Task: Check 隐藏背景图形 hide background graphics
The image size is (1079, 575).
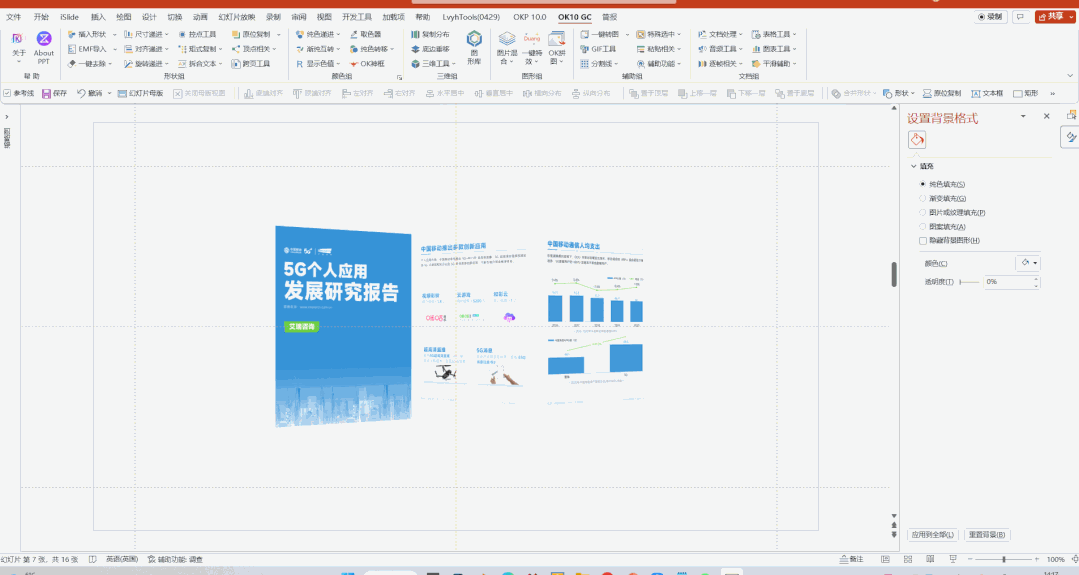Action: coord(923,241)
